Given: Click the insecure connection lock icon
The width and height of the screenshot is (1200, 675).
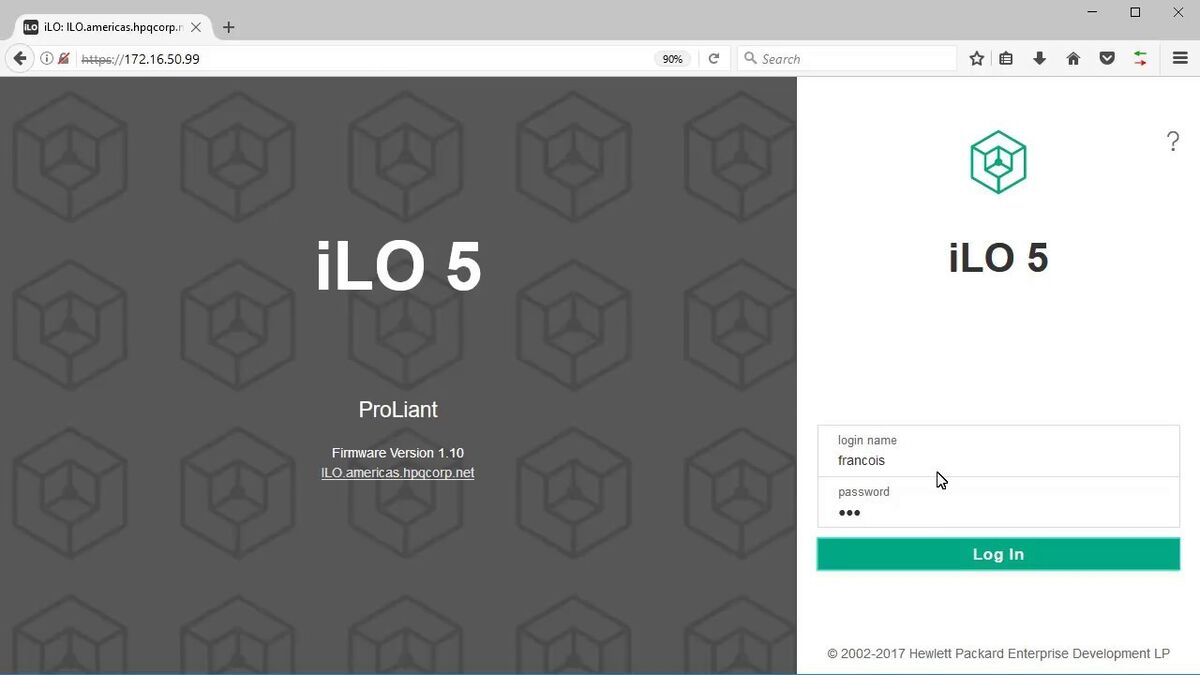Looking at the screenshot, I should [x=64, y=59].
